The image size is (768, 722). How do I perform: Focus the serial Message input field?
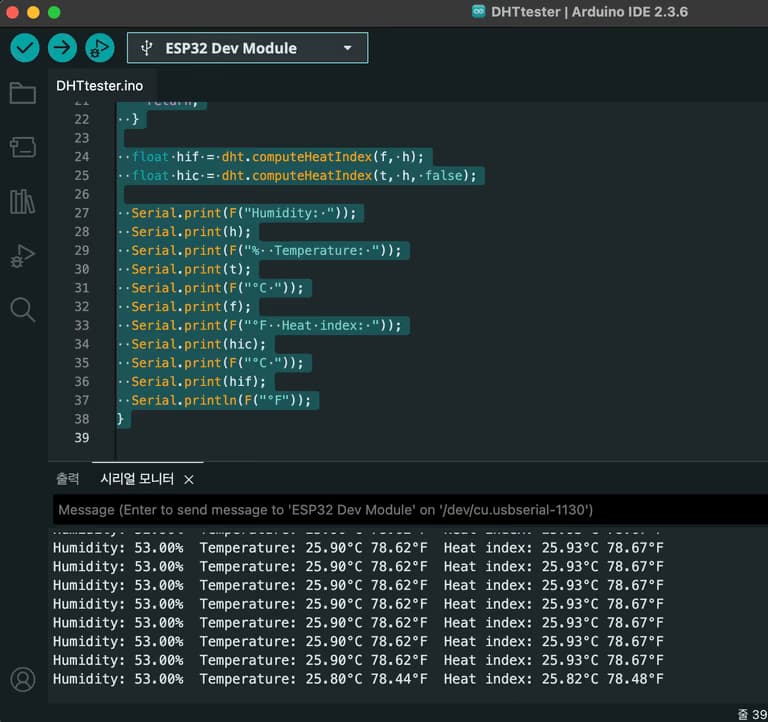point(400,510)
